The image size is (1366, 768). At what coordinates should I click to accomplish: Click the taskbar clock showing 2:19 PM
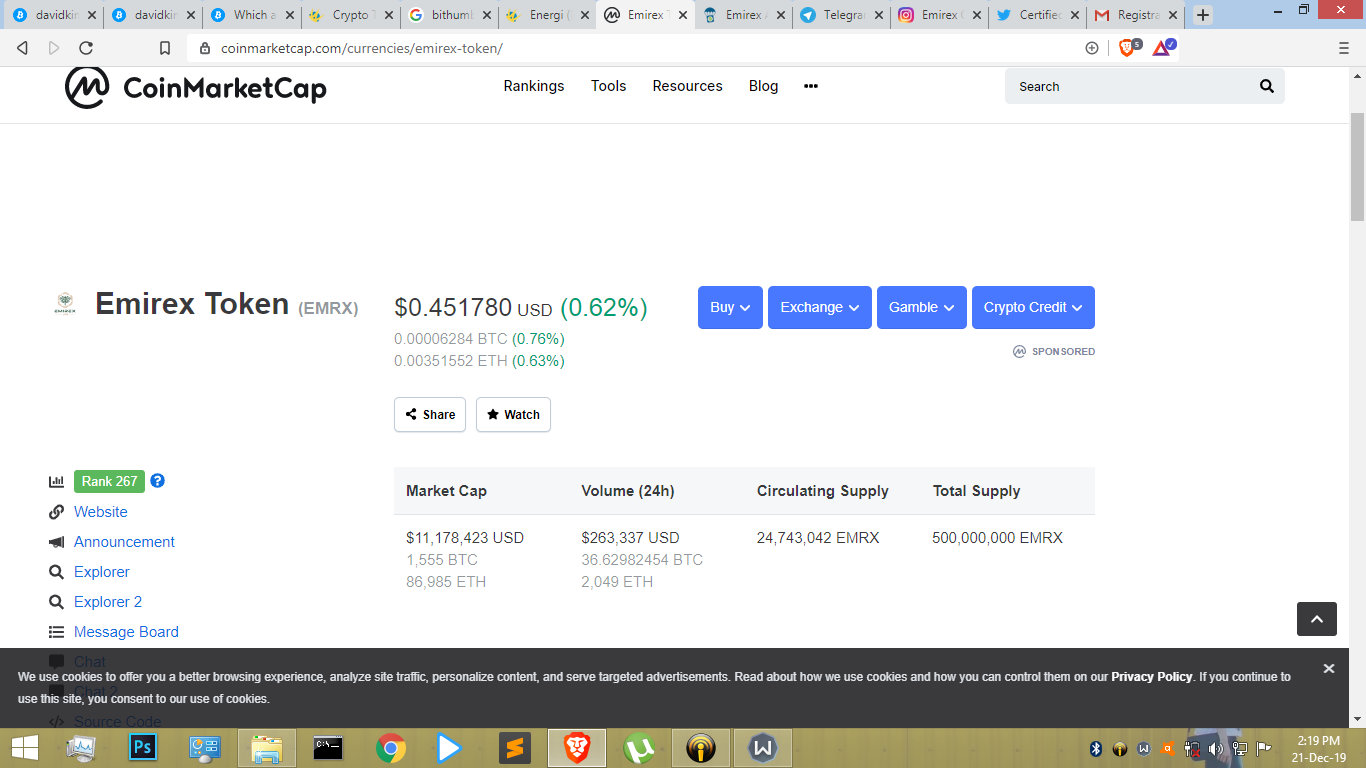click(x=1318, y=748)
